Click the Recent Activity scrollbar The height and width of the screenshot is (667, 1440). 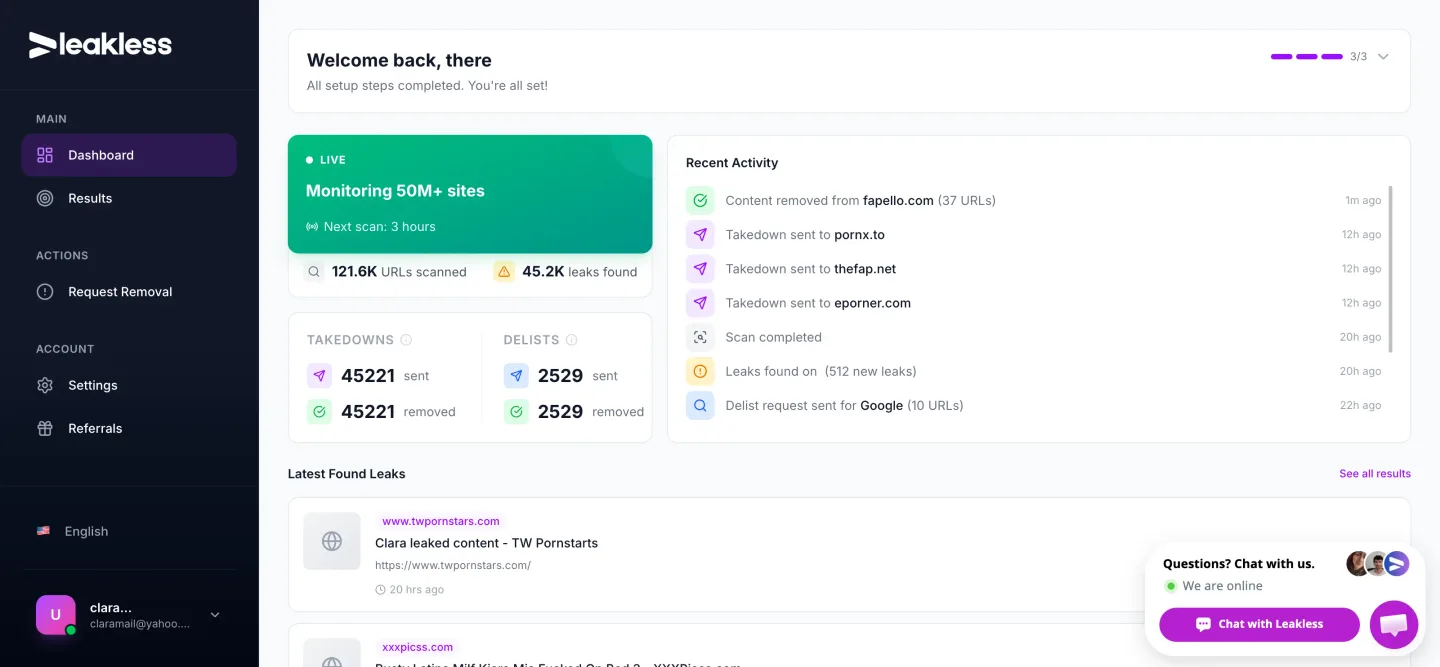tap(1391, 269)
